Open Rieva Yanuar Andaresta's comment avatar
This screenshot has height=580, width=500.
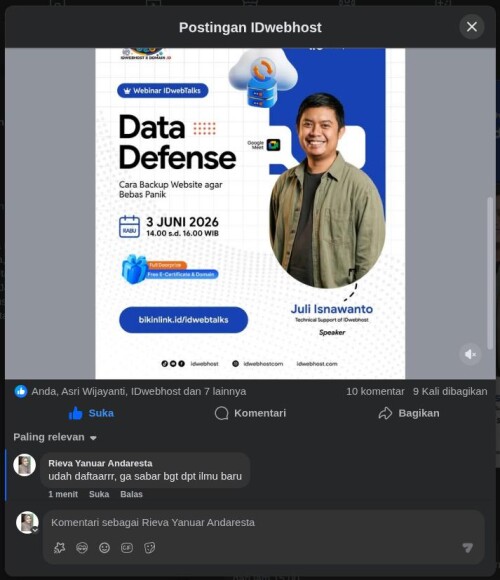(24, 465)
